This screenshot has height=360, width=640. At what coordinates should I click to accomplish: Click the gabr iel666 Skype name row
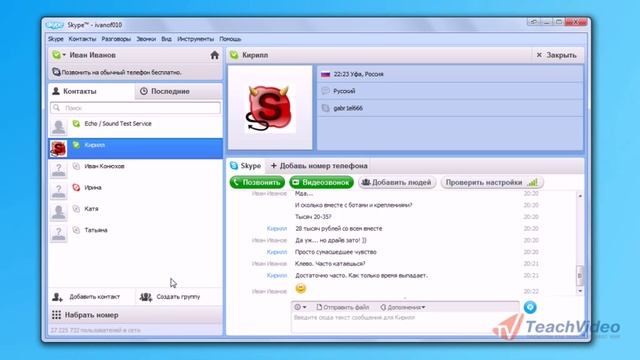point(450,108)
